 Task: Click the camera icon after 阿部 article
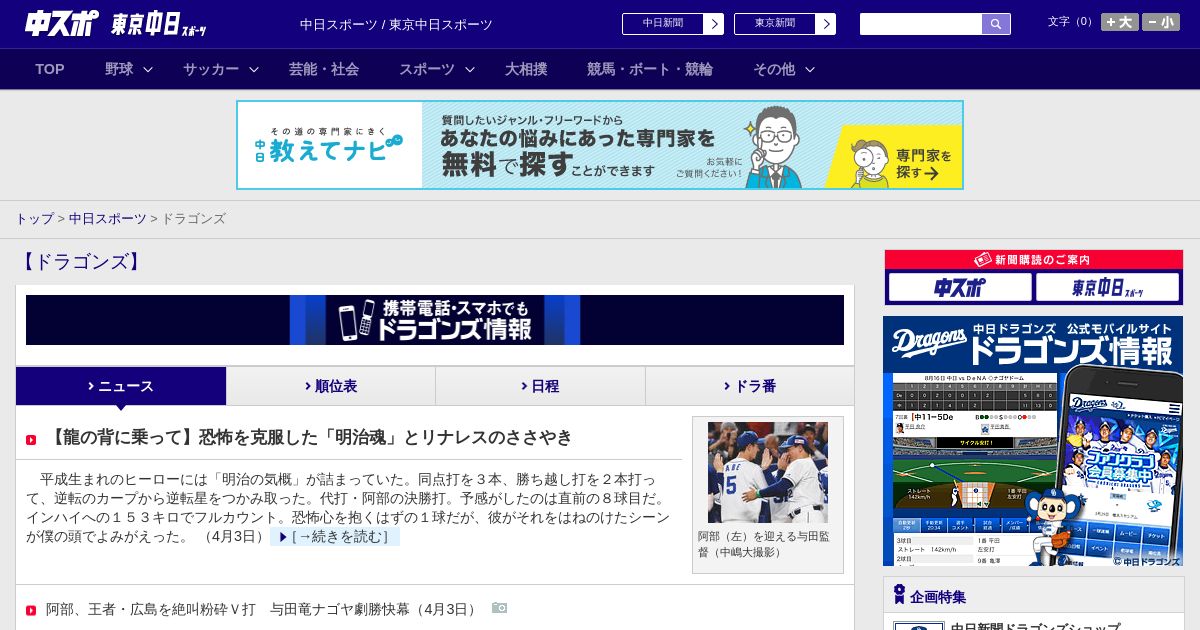point(500,608)
